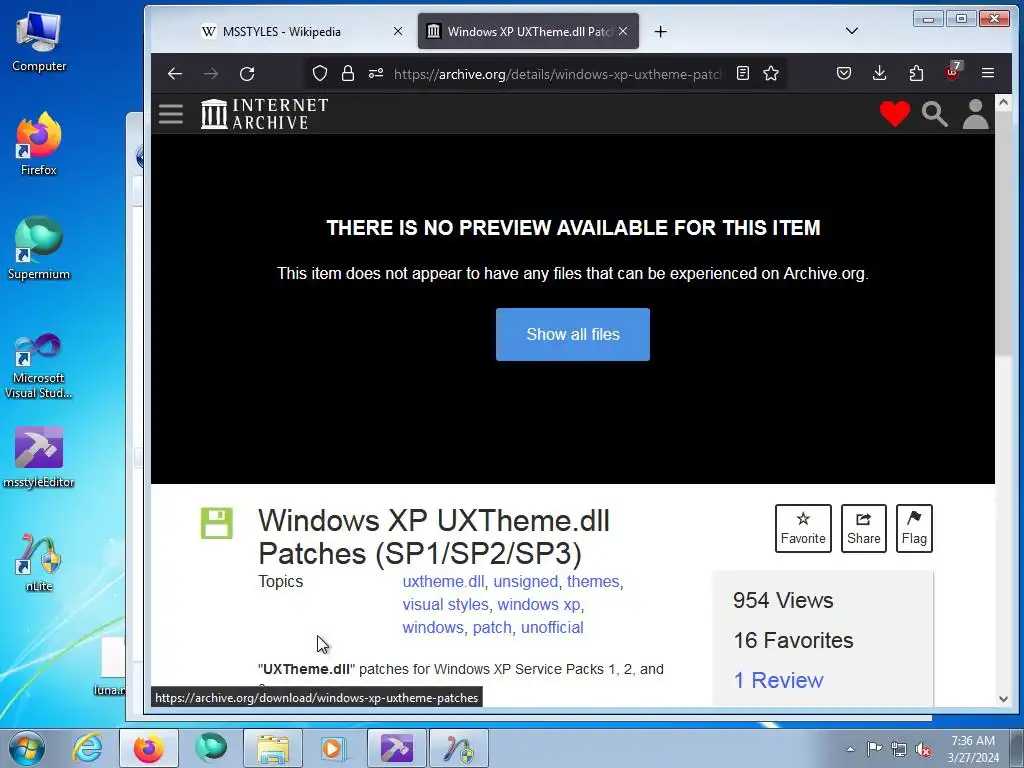
Task: Open the shield tracking protection icon
Action: click(319, 73)
